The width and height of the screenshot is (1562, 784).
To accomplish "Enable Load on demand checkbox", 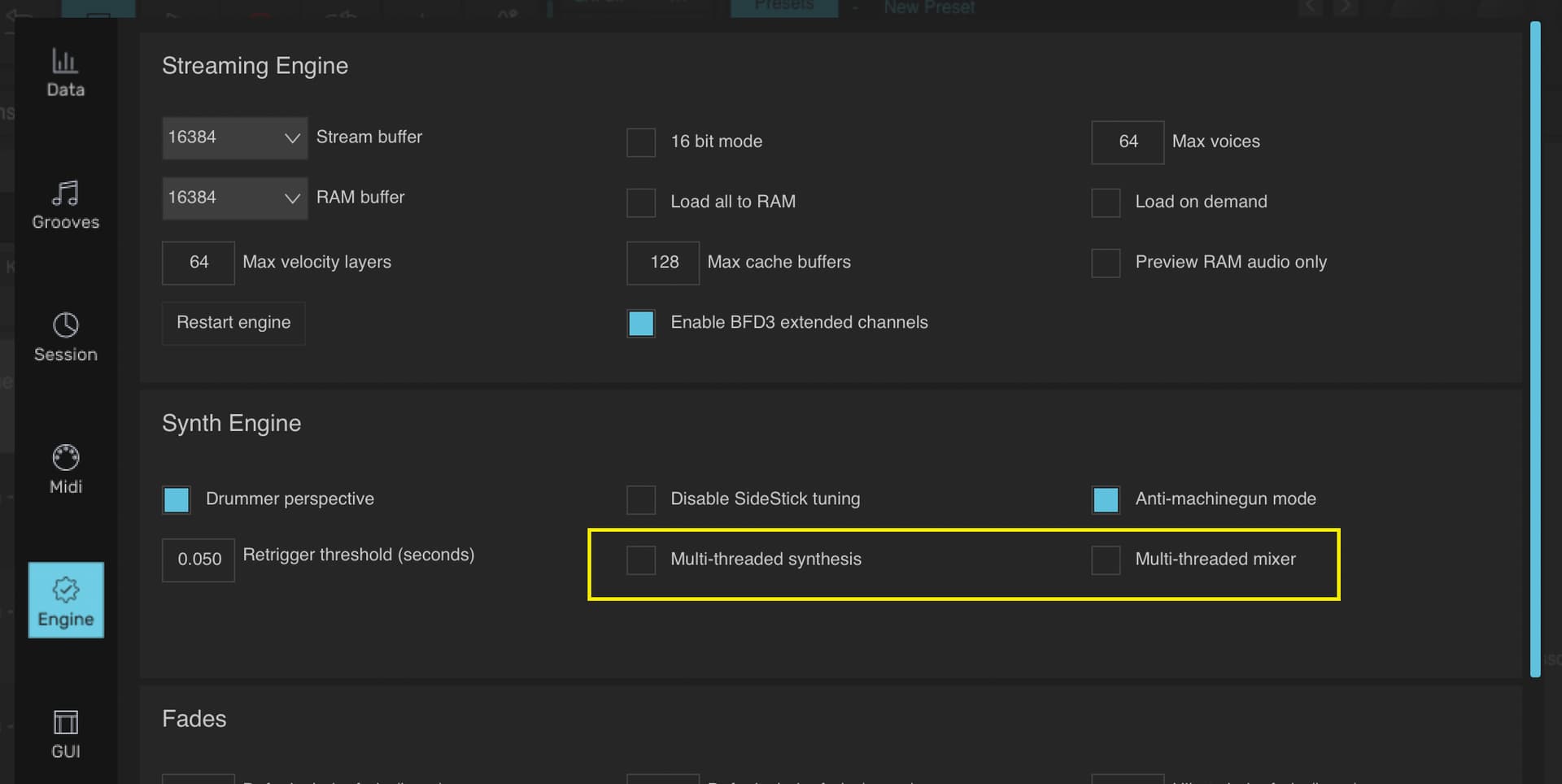I will tap(1106, 203).
